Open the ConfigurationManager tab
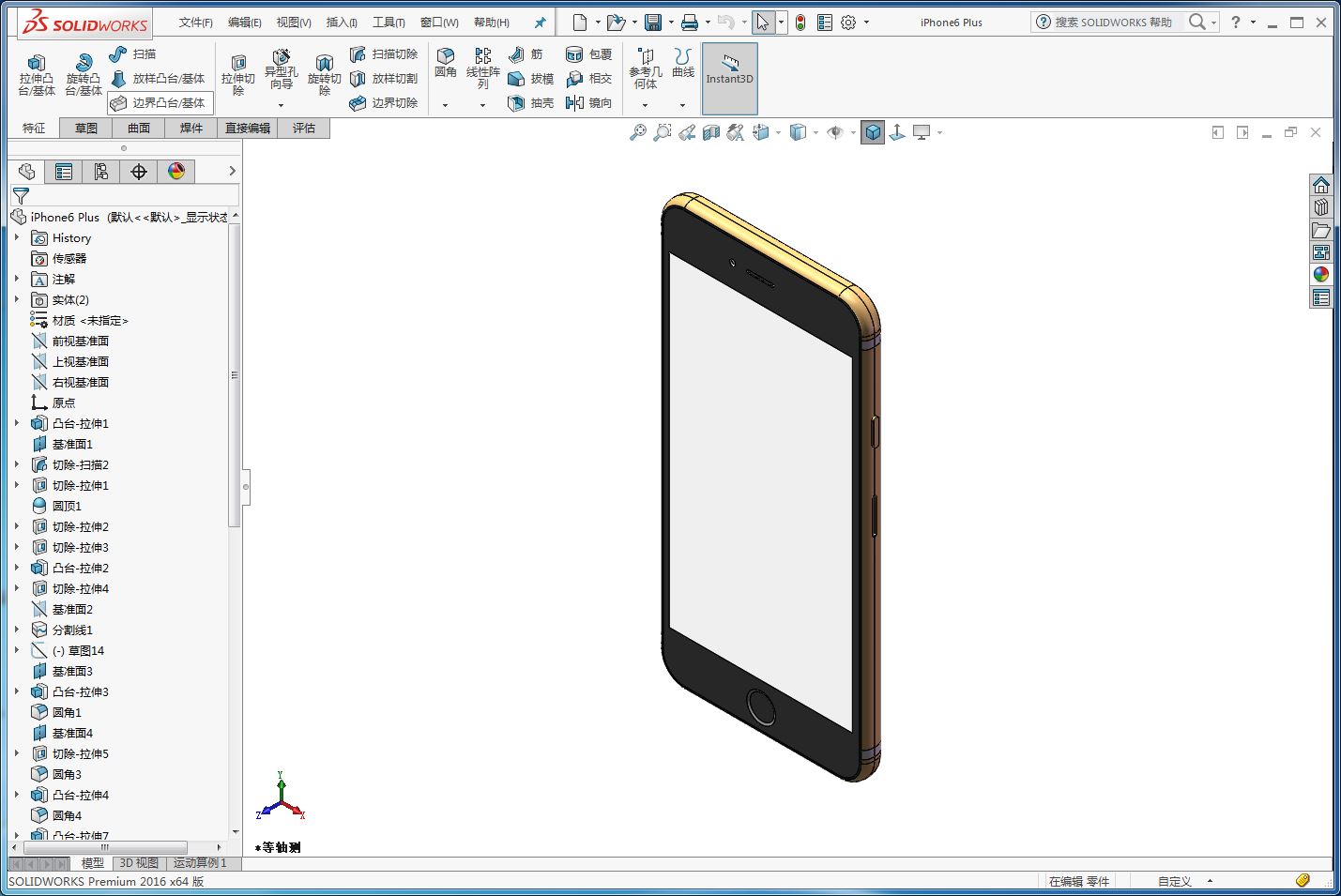This screenshot has width=1341, height=896. click(x=100, y=172)
